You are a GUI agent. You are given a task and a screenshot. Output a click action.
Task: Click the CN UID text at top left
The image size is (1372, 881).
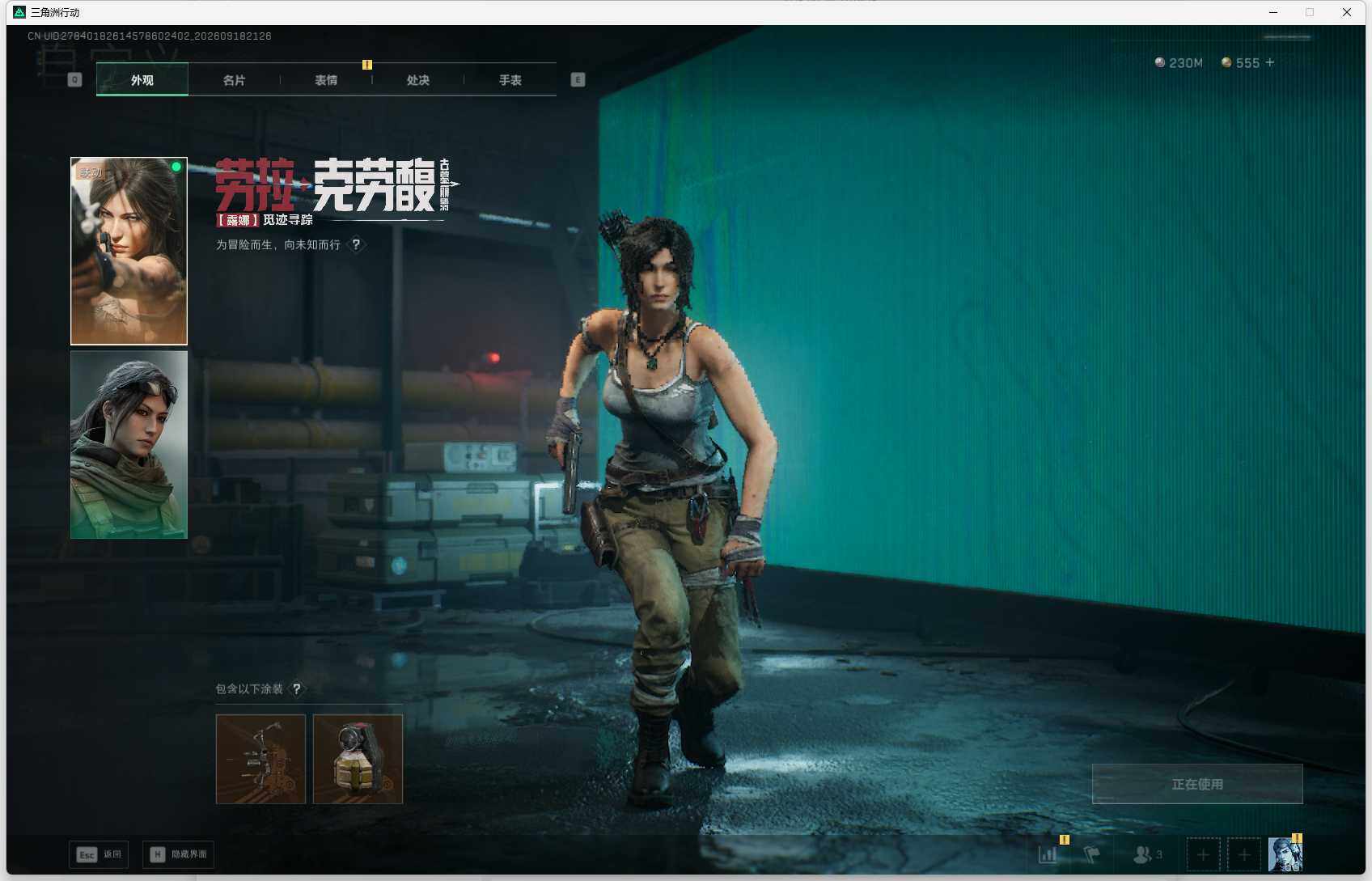click(150, 36)
